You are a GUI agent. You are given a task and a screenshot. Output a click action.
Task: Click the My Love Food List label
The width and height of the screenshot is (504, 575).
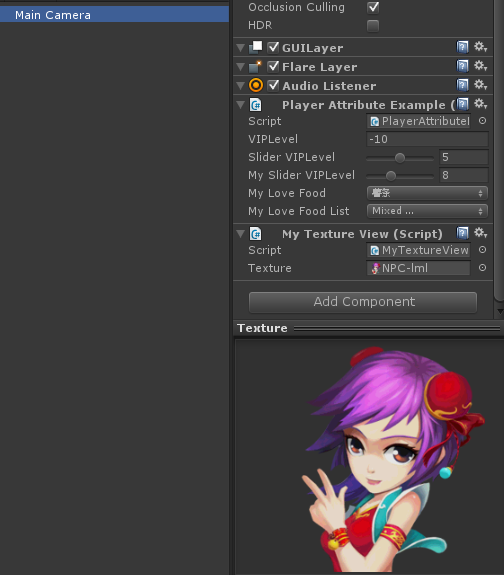tap(299, 211)
